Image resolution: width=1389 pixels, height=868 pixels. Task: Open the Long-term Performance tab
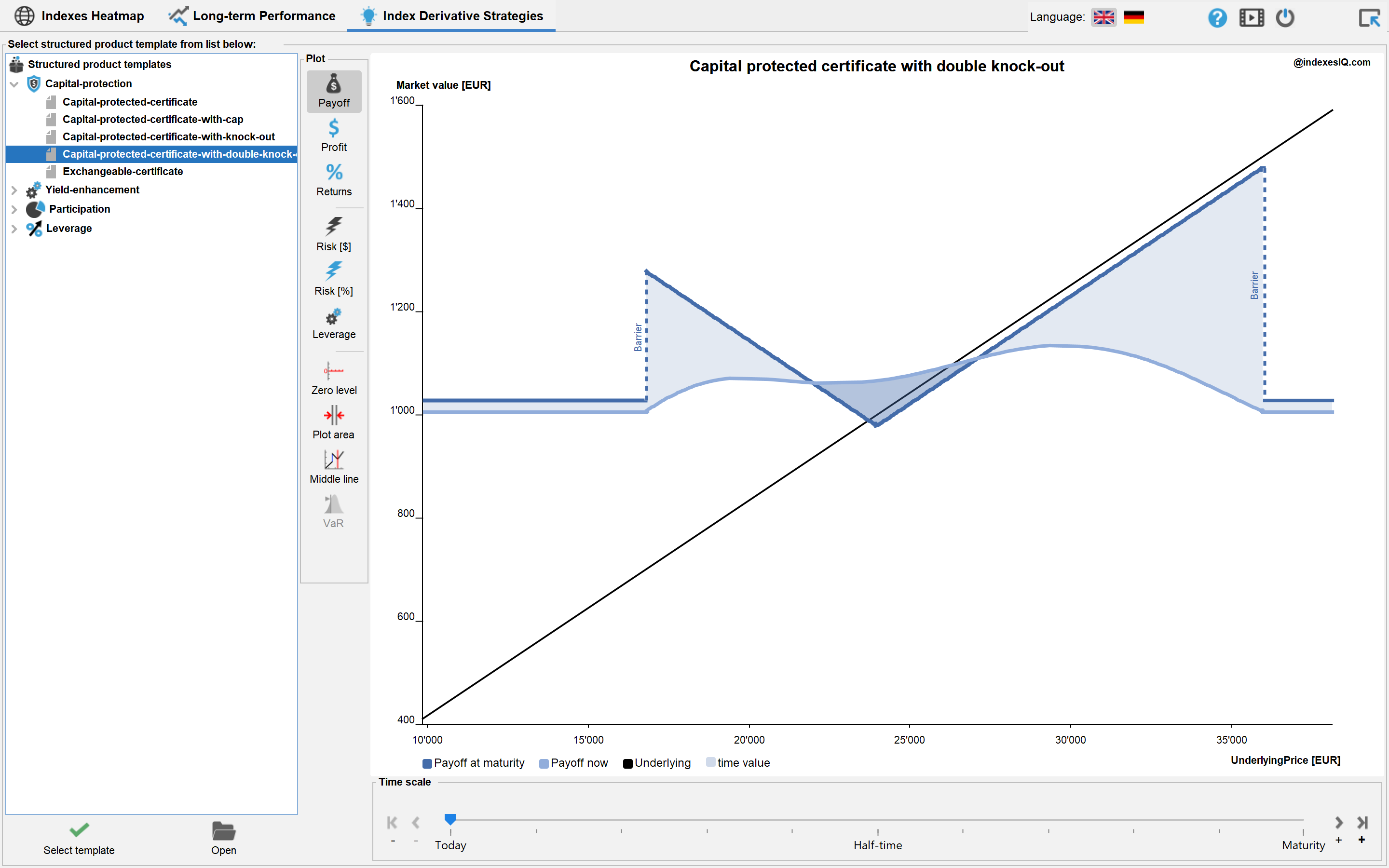pyautogui.click(x=252, y=16)
